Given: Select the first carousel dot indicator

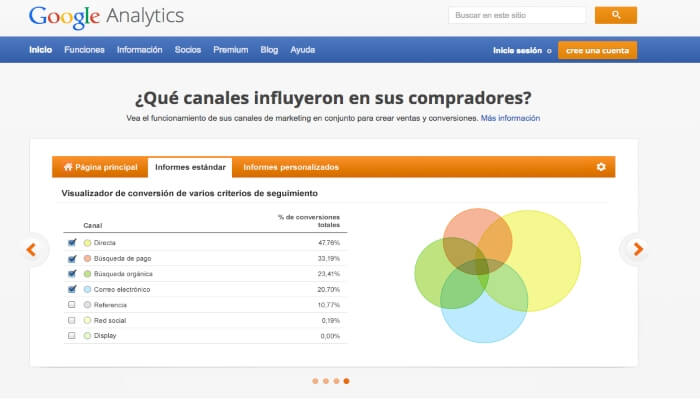Looking at the screenshot, I should pyautogui.click(x=315, y=381).
